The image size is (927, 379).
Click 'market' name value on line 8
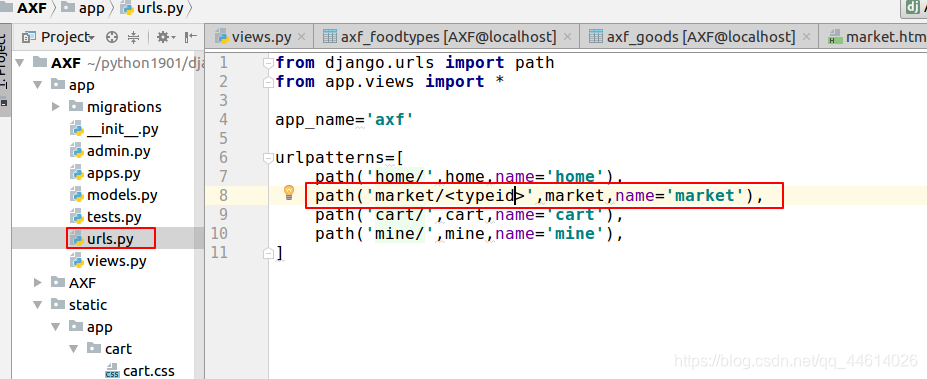[x=705, y=195]
